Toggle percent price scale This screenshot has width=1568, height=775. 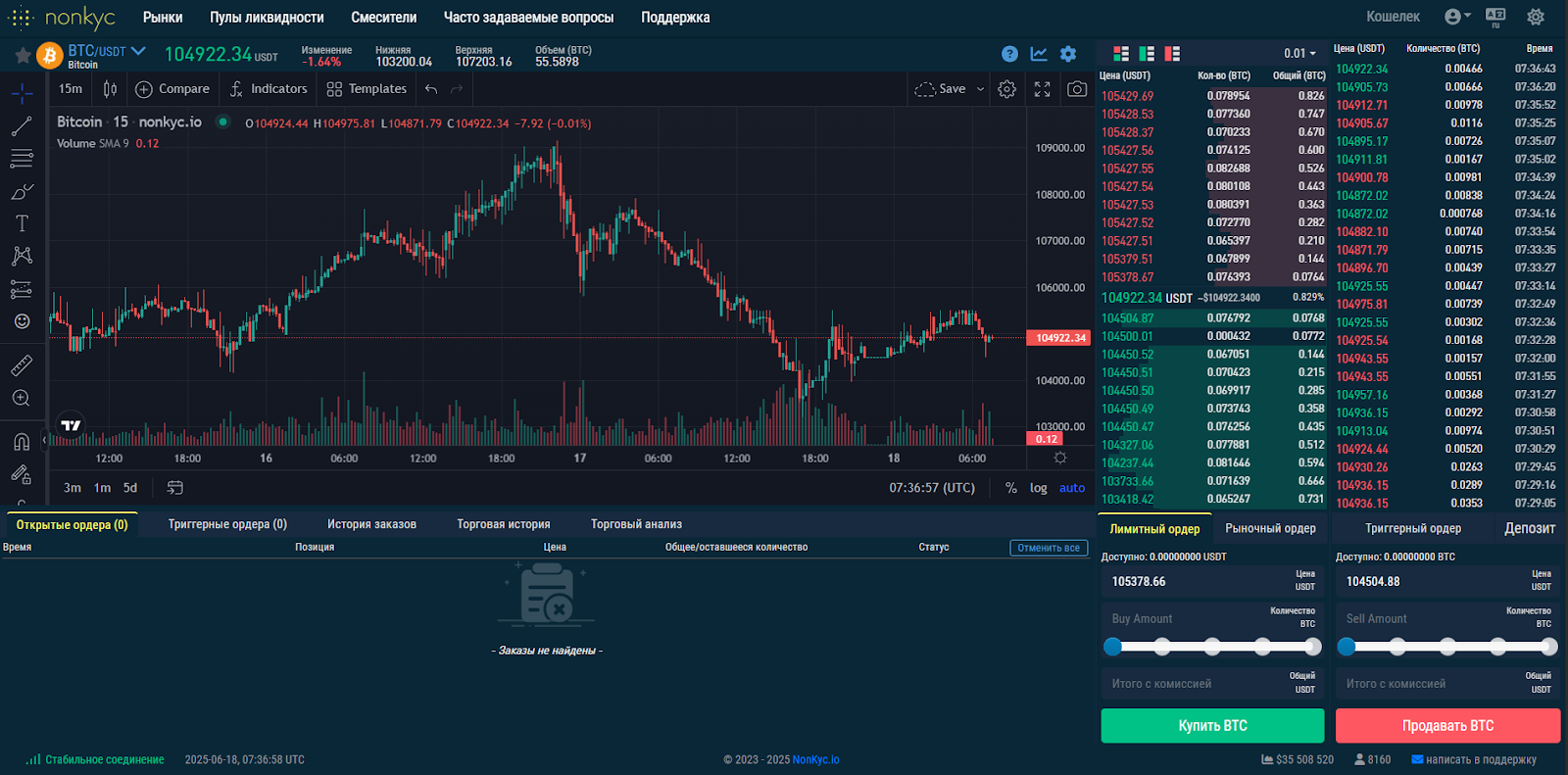pos(1011,488)
